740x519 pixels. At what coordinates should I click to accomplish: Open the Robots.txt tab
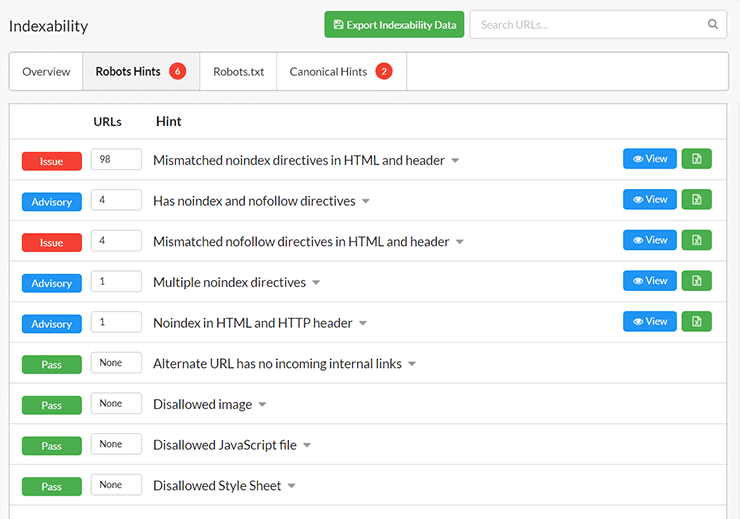tap(238, 71)
